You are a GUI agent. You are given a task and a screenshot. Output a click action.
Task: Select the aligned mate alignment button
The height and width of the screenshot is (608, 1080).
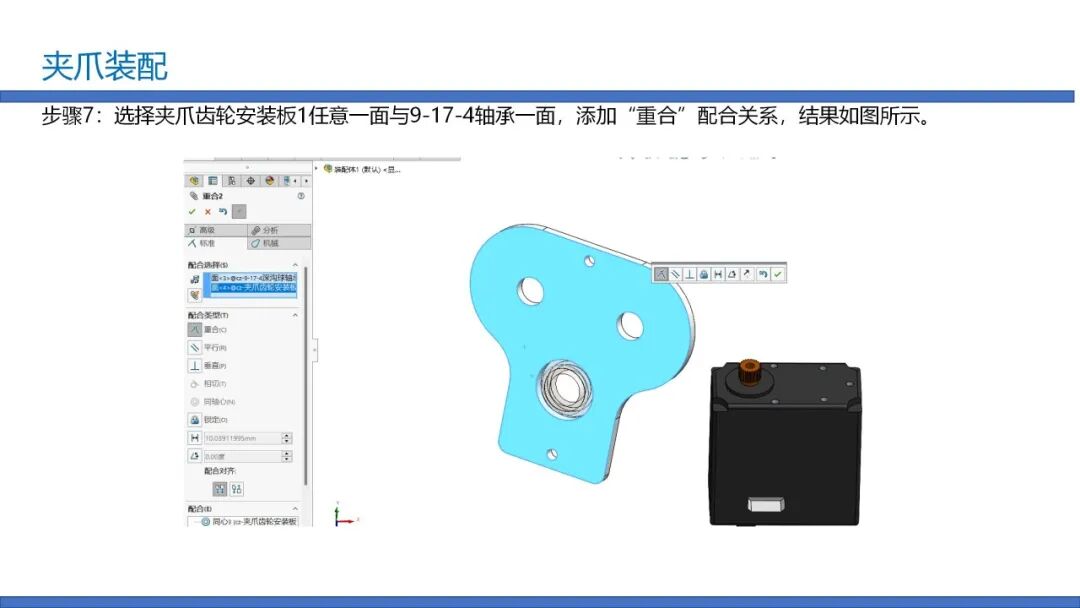(x=220, y=489)
